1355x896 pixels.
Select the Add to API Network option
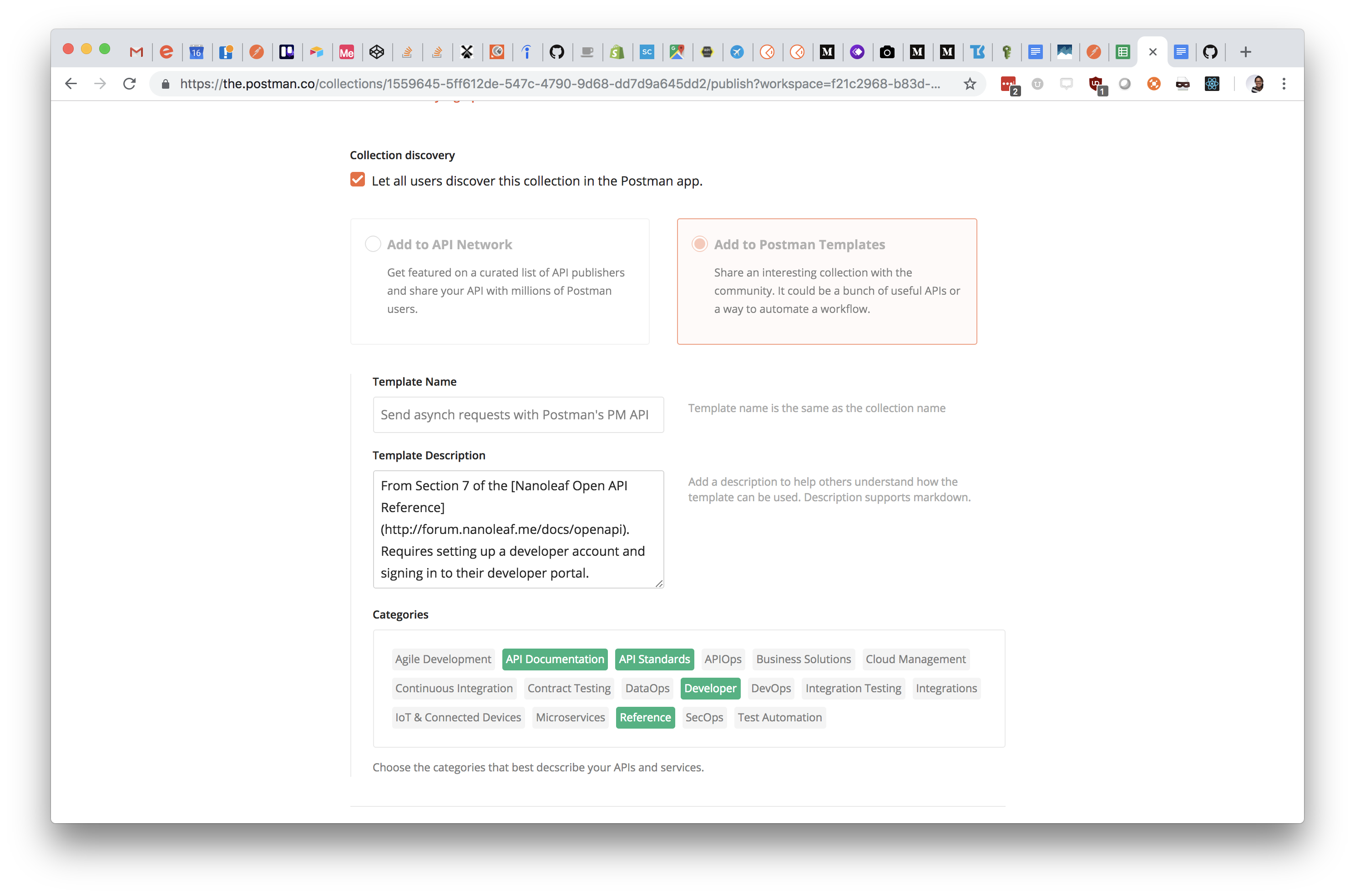click(373, 243)
